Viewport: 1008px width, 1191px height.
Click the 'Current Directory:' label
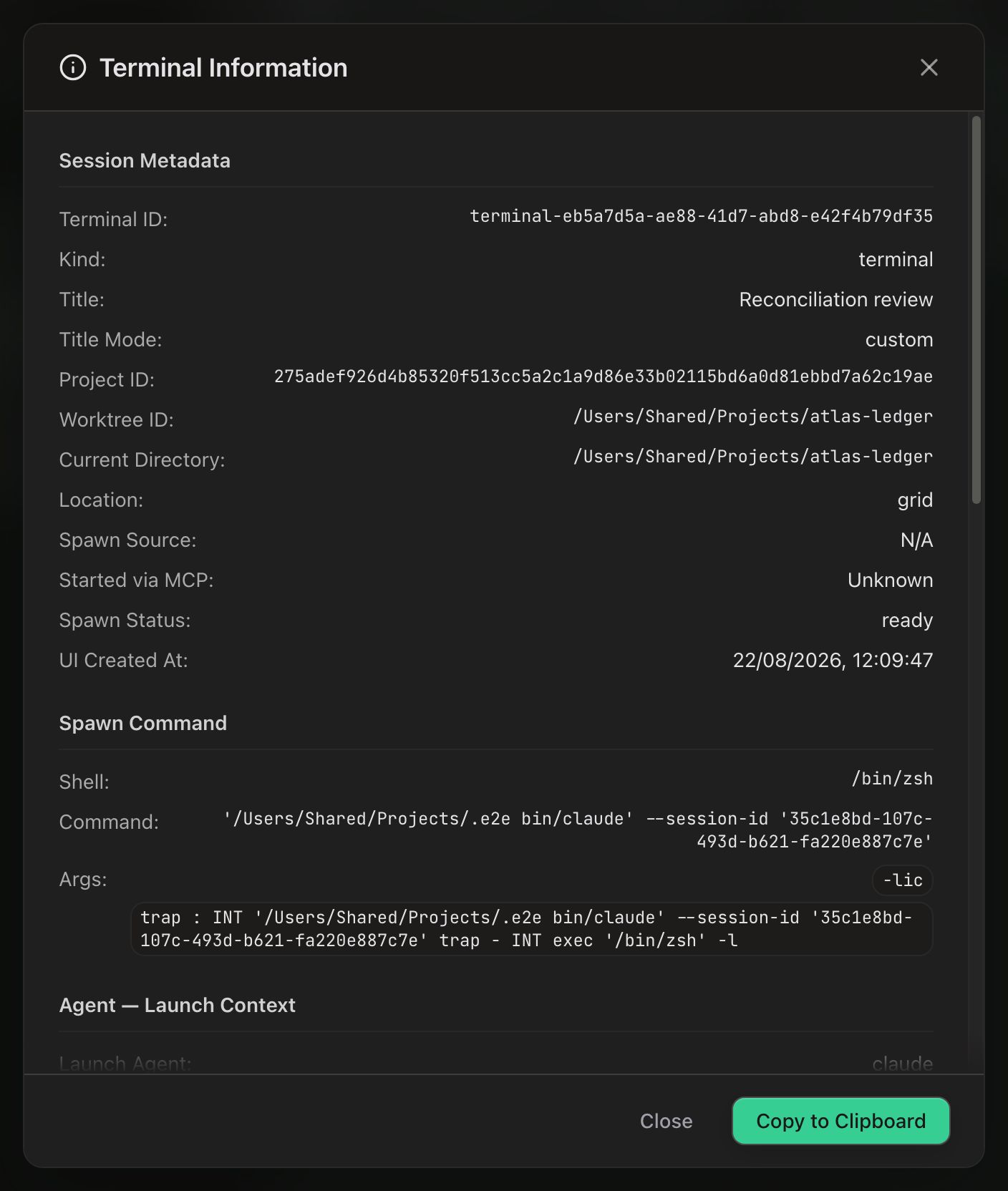click(142, 460)
